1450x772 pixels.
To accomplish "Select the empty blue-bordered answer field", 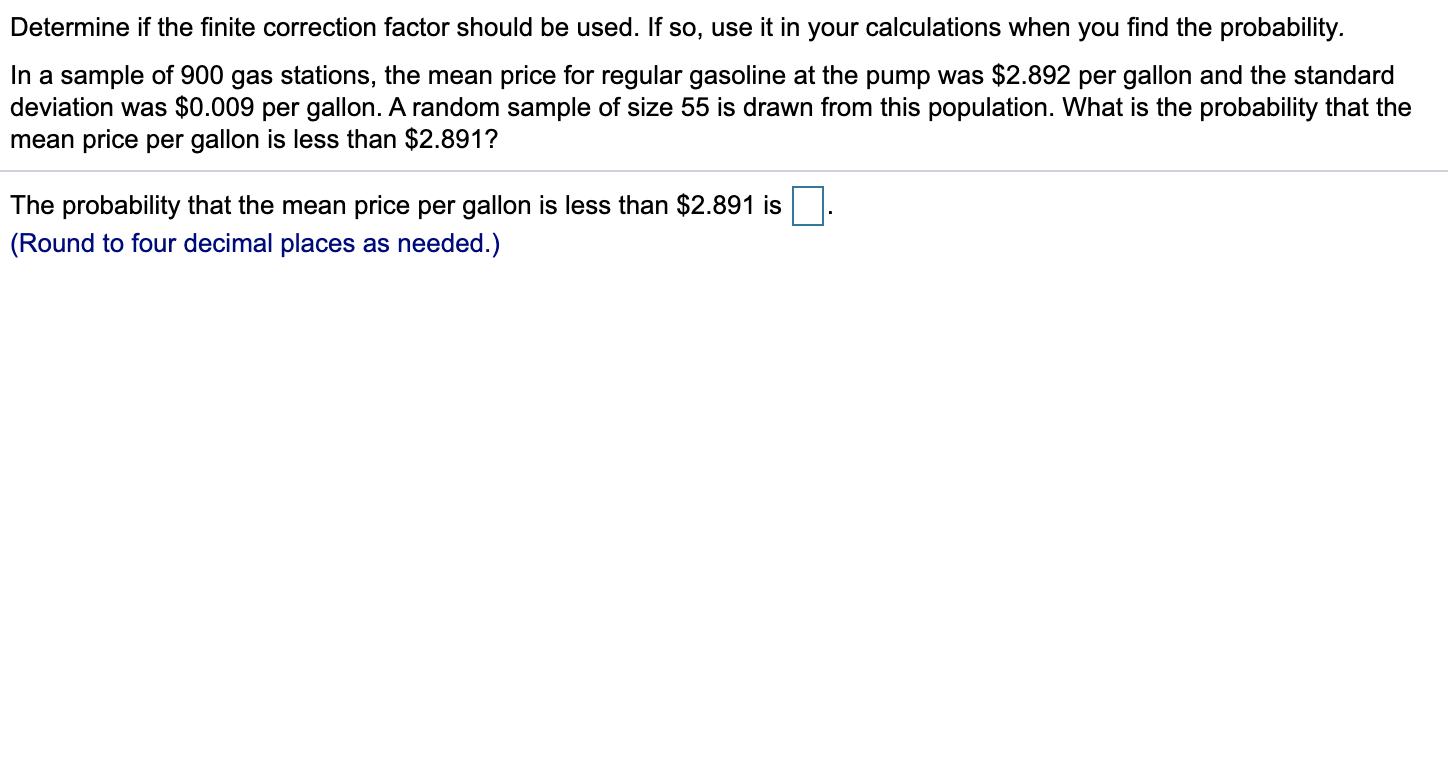I will 806,208.
